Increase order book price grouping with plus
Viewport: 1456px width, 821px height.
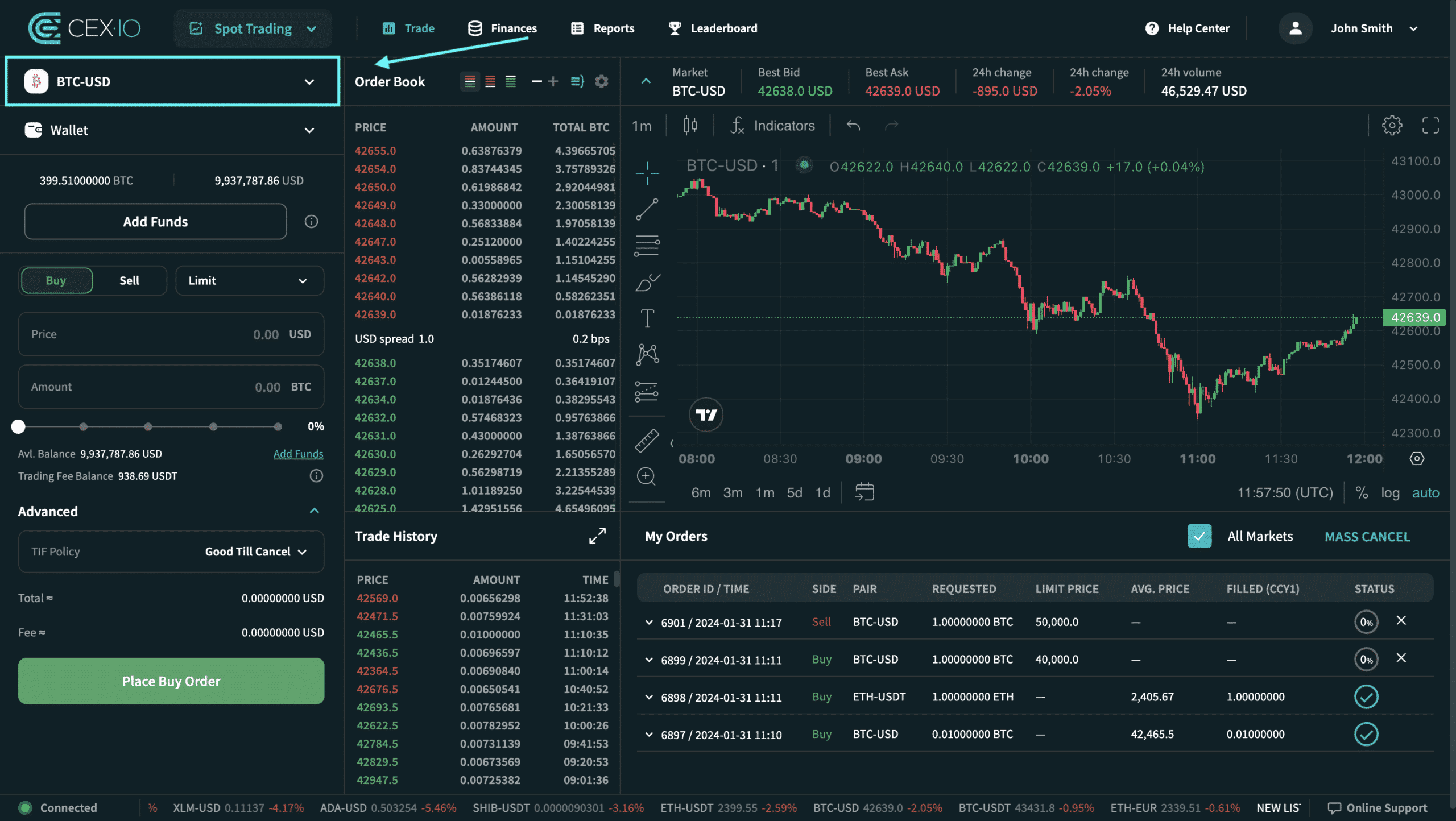tap(553, 82)
